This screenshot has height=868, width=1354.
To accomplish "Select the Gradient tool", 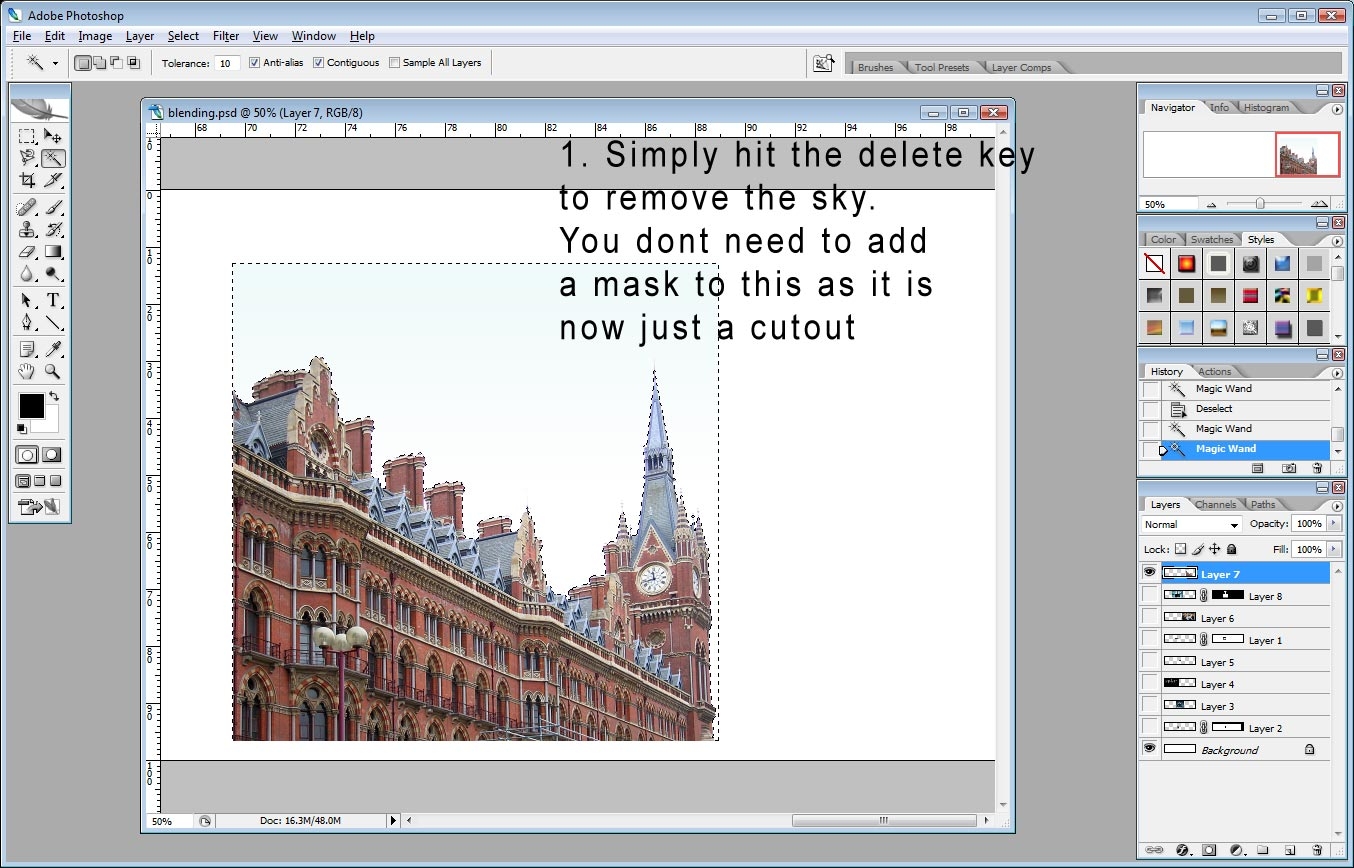I will (x=53, y=252).
